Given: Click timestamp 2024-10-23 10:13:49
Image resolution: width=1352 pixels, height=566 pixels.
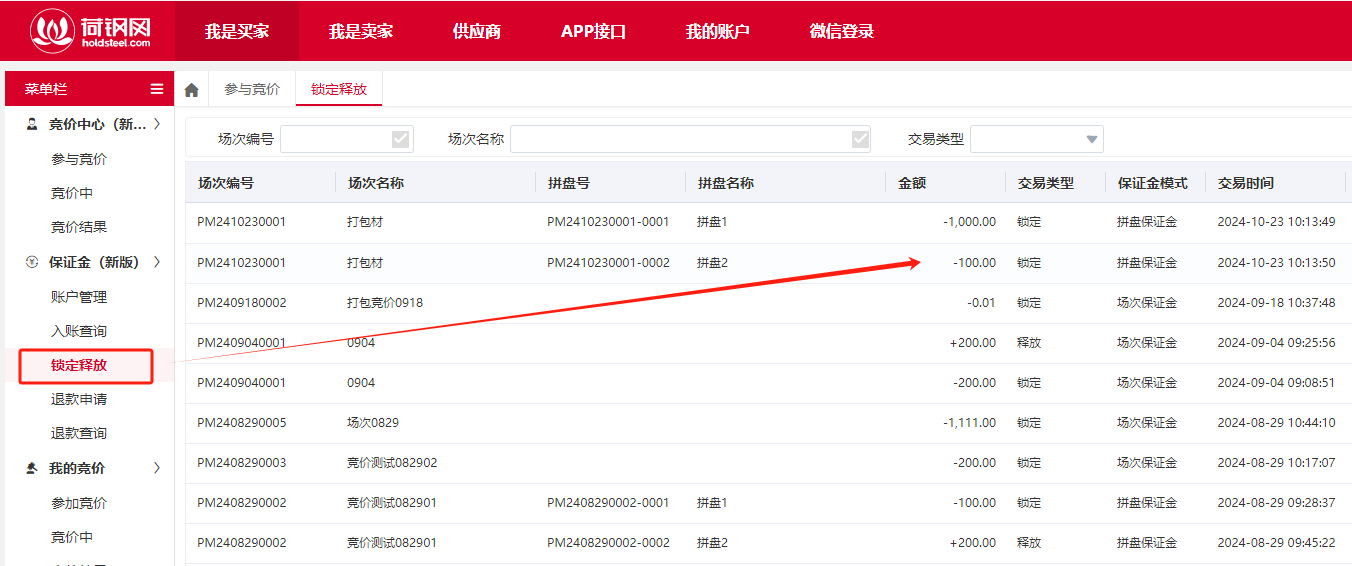Looking at the screenshot, I should (1276, 222).
